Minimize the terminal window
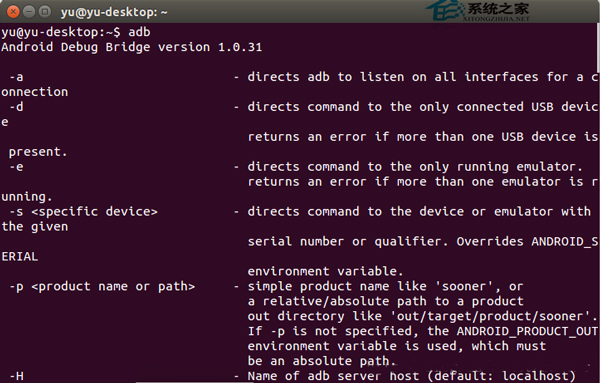The width and height of the screenshot is (600, 383). 29,12
